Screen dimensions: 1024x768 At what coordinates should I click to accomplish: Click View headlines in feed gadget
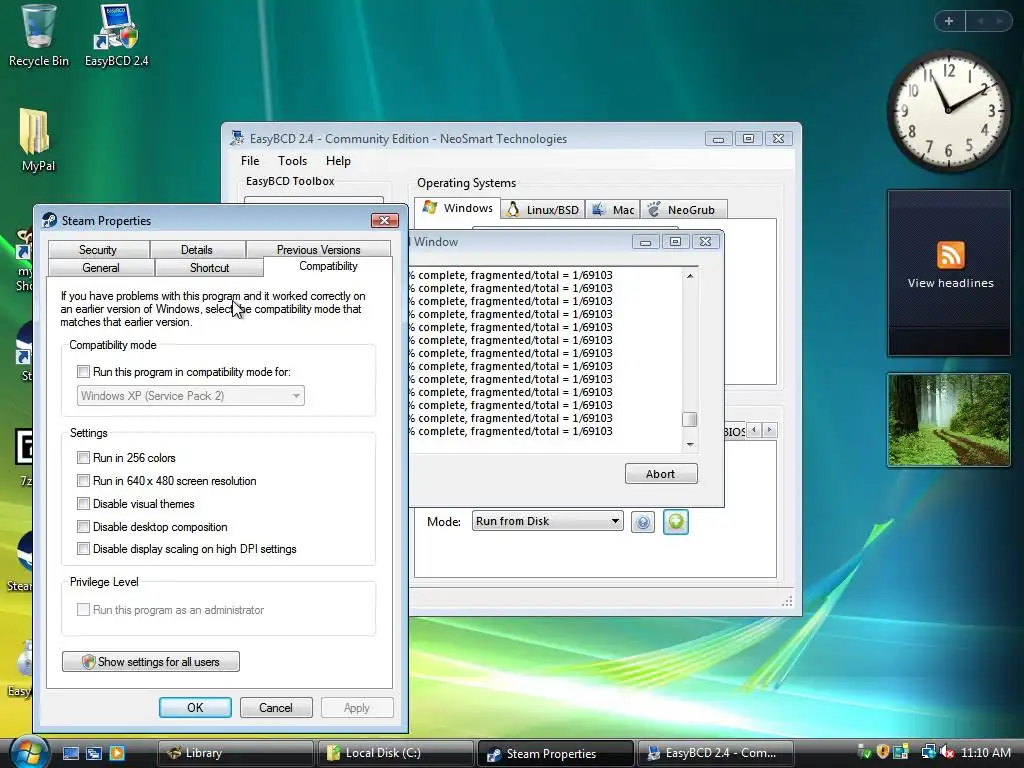[x=950, y=283]
